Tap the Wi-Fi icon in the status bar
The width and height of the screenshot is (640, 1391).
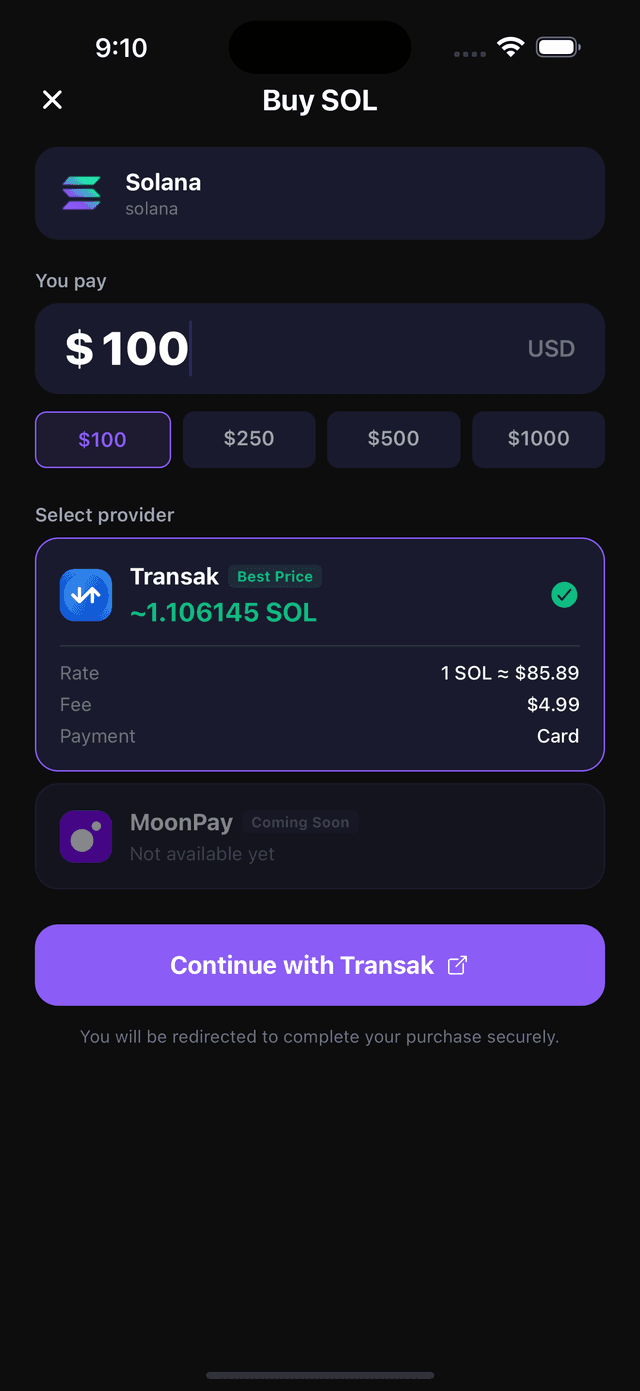point(511,46)
